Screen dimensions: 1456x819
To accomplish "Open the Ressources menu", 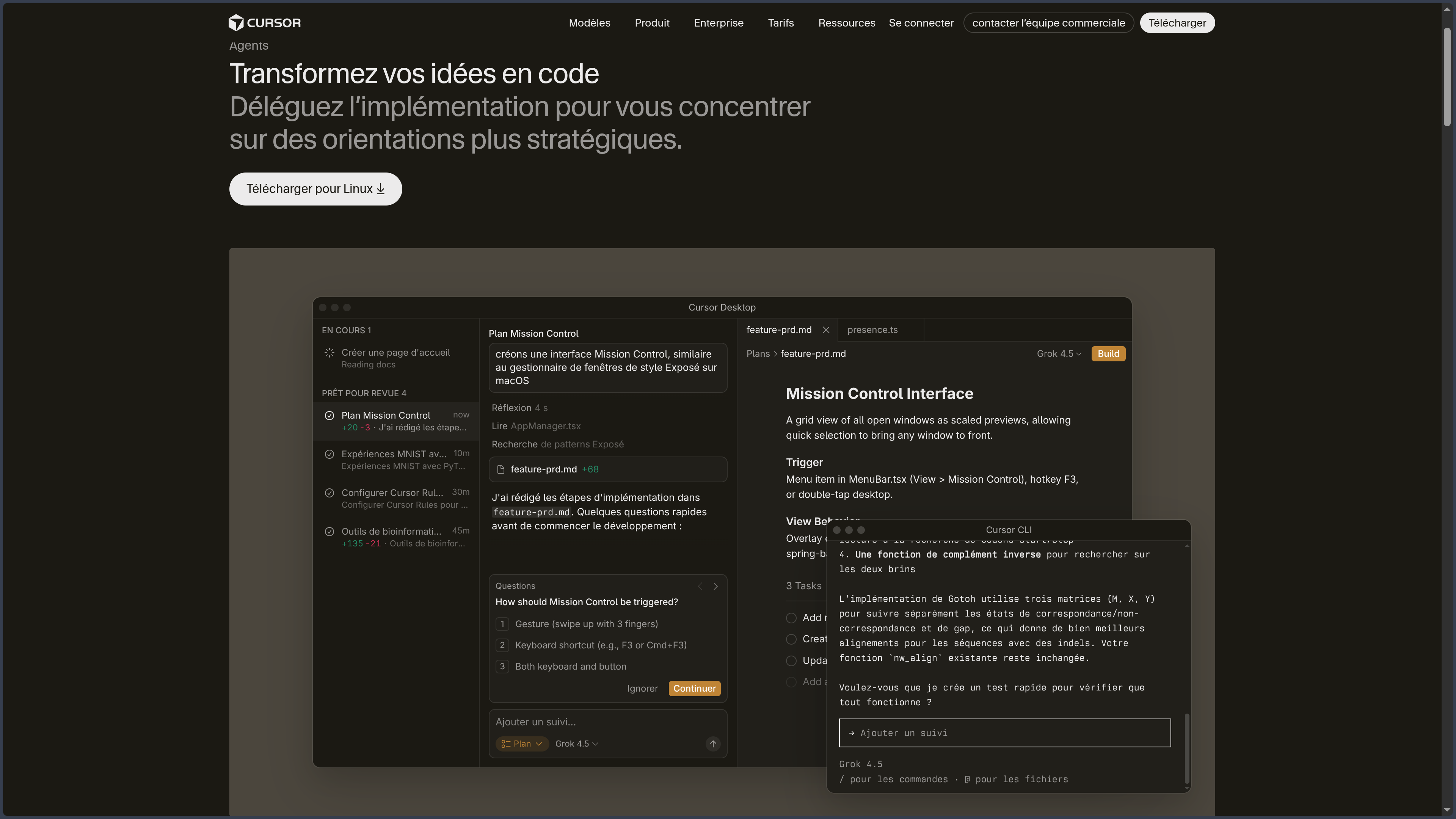I will [846, 23].
